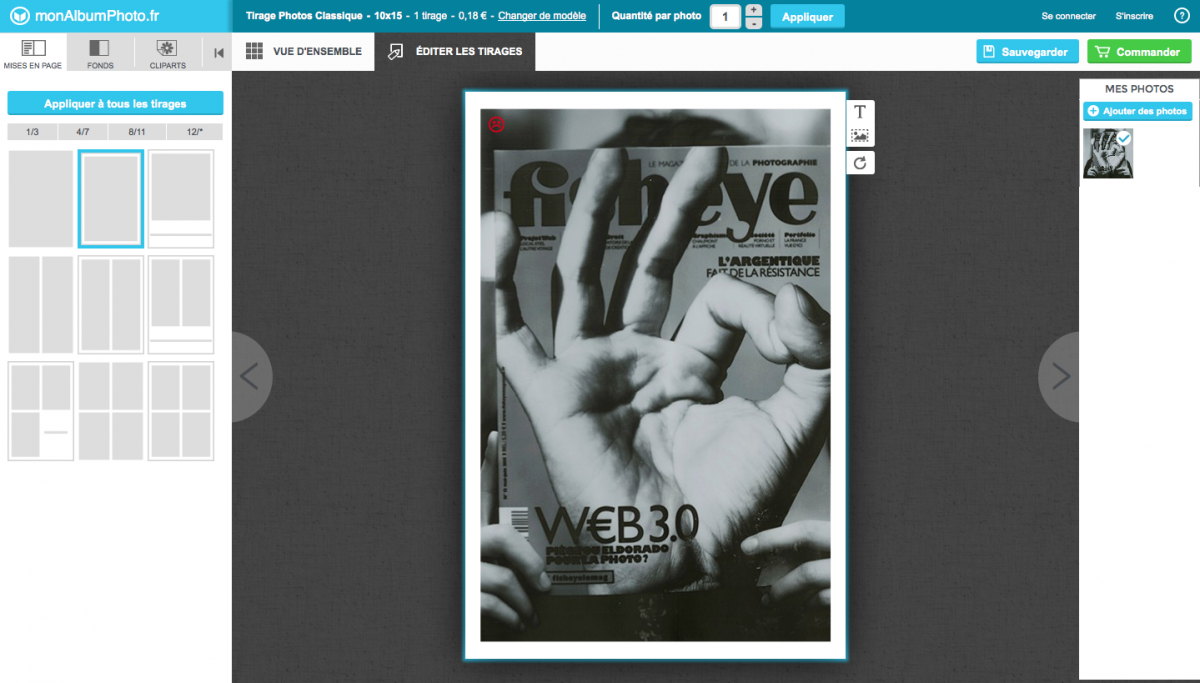Screen dimensions: 1200x683
Task: Open the Cliparts tab
Action: tap(167, 53)
